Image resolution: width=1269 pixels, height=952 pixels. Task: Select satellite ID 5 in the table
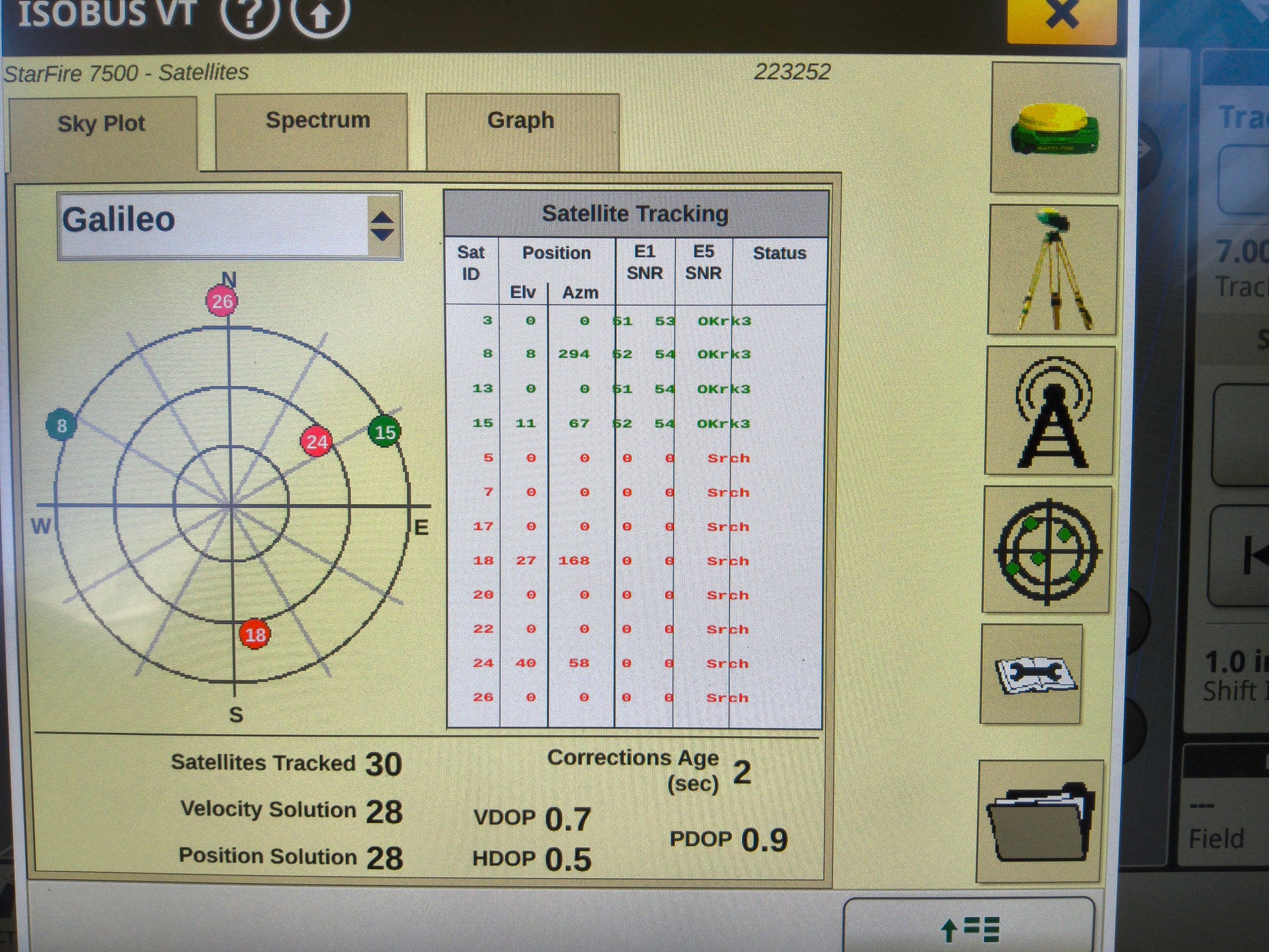488,458
